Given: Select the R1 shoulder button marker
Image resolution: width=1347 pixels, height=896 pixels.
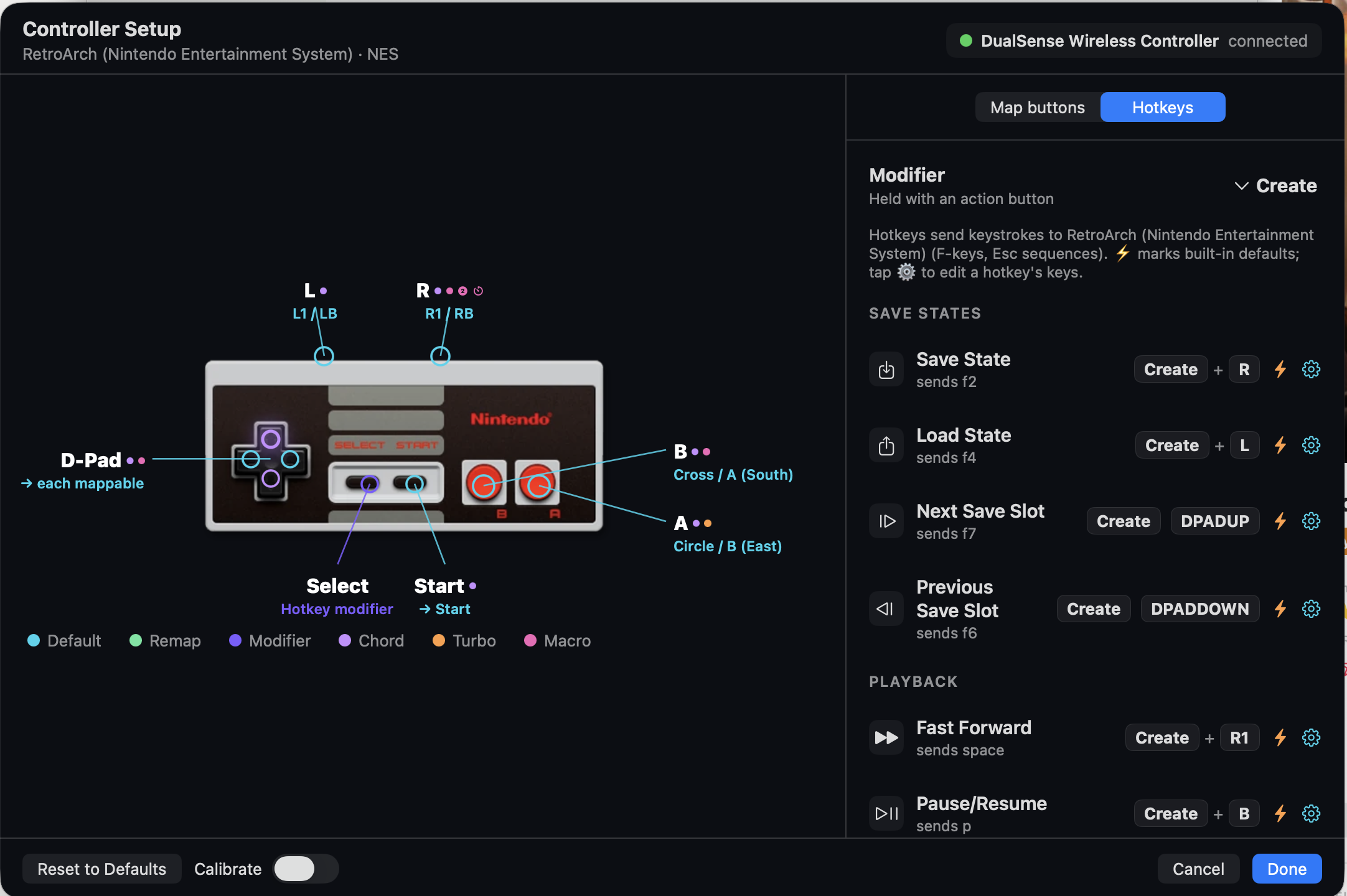Looking at the screenshot, I should pyautogui.click(x=440, y=356).
